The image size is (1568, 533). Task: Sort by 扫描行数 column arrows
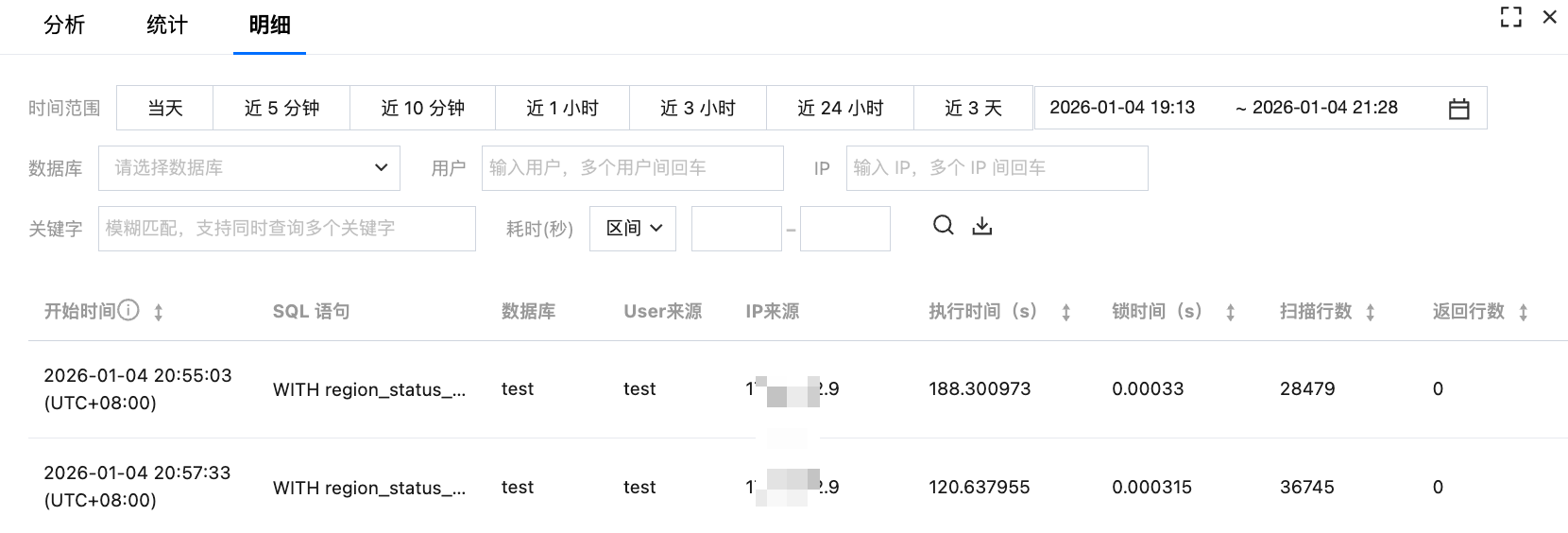point(1370,312)
